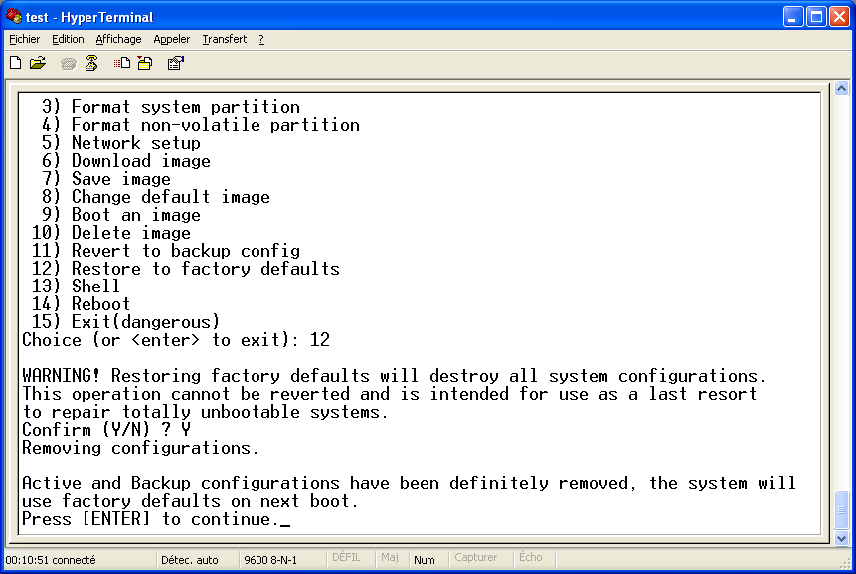This screenshot has width=856, height=574.
Task: Click the '9) Boot an image' line
Action: point(121,215)
